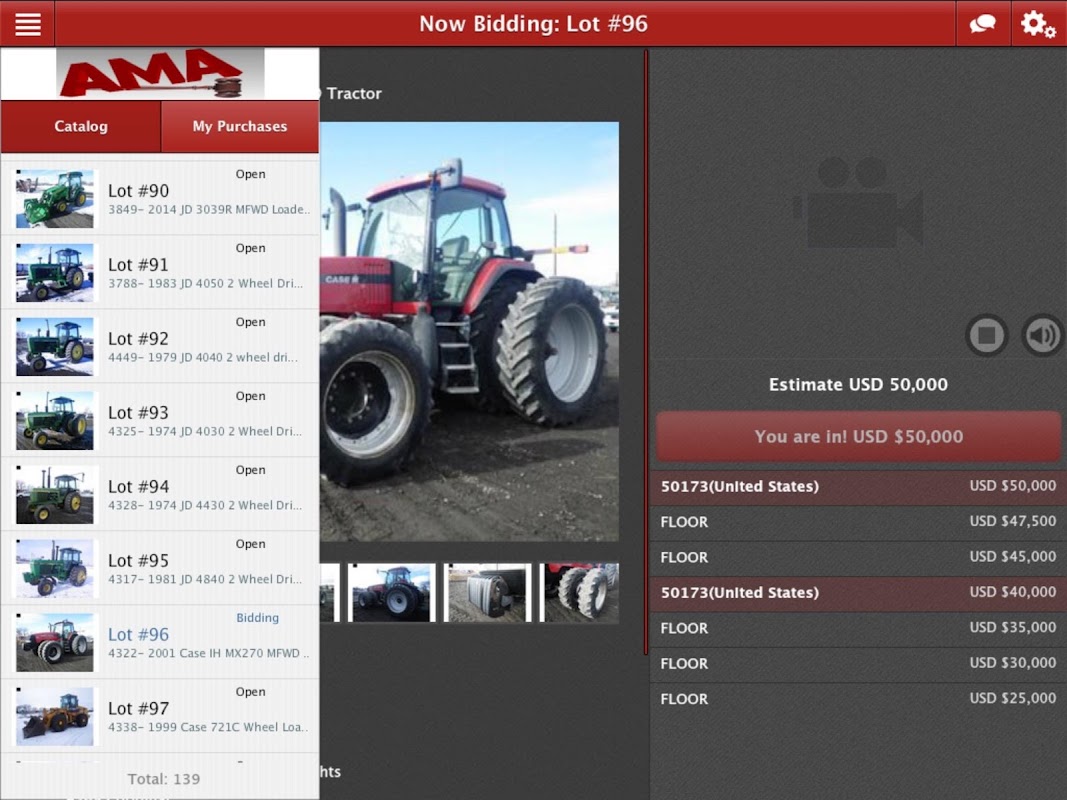Select Lot #94 1974 JD 4430
This screenshot has width=1067, height=800.
[x=160, y=494]
